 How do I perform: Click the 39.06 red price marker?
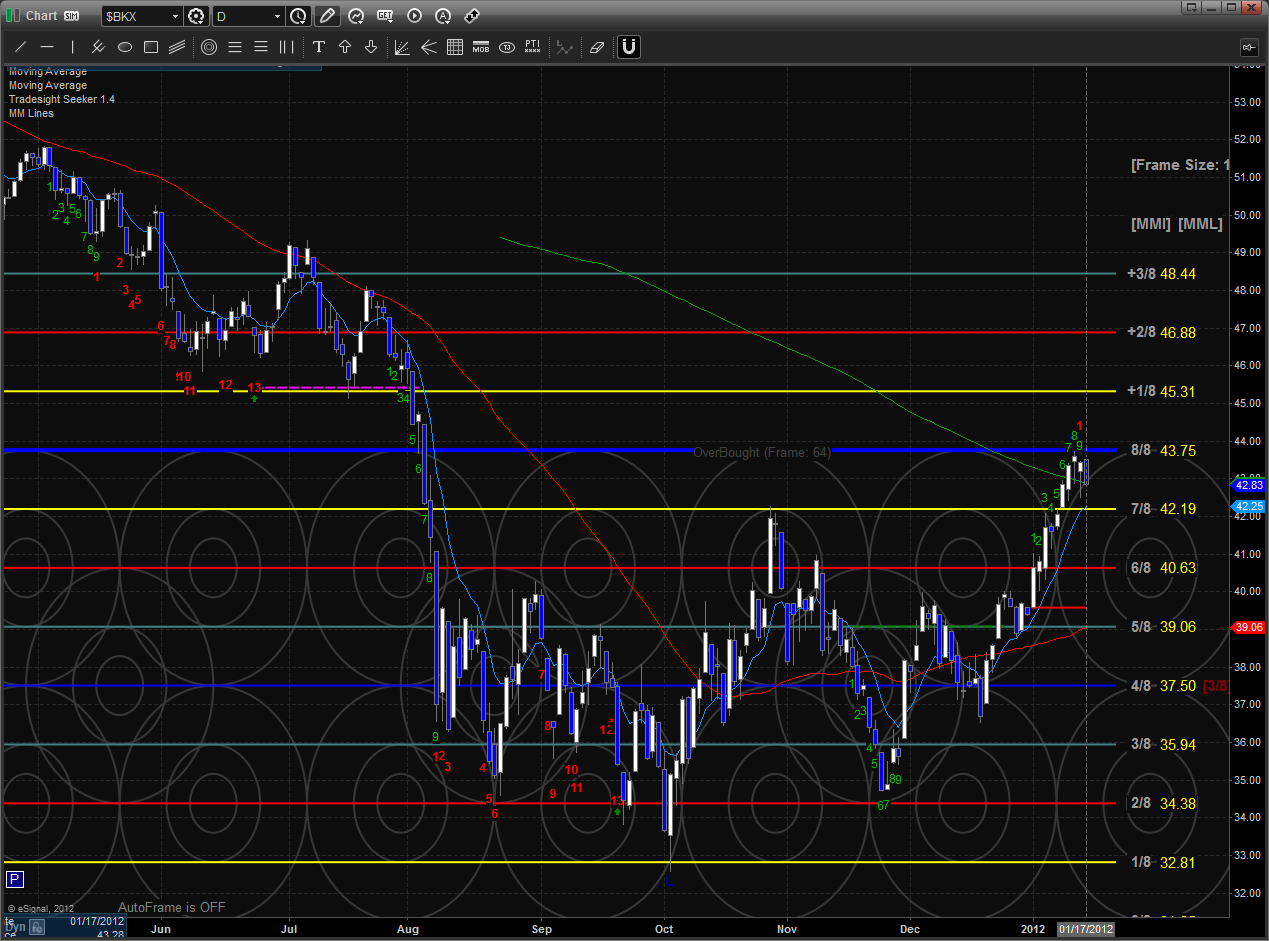(x=1251, y=627)
